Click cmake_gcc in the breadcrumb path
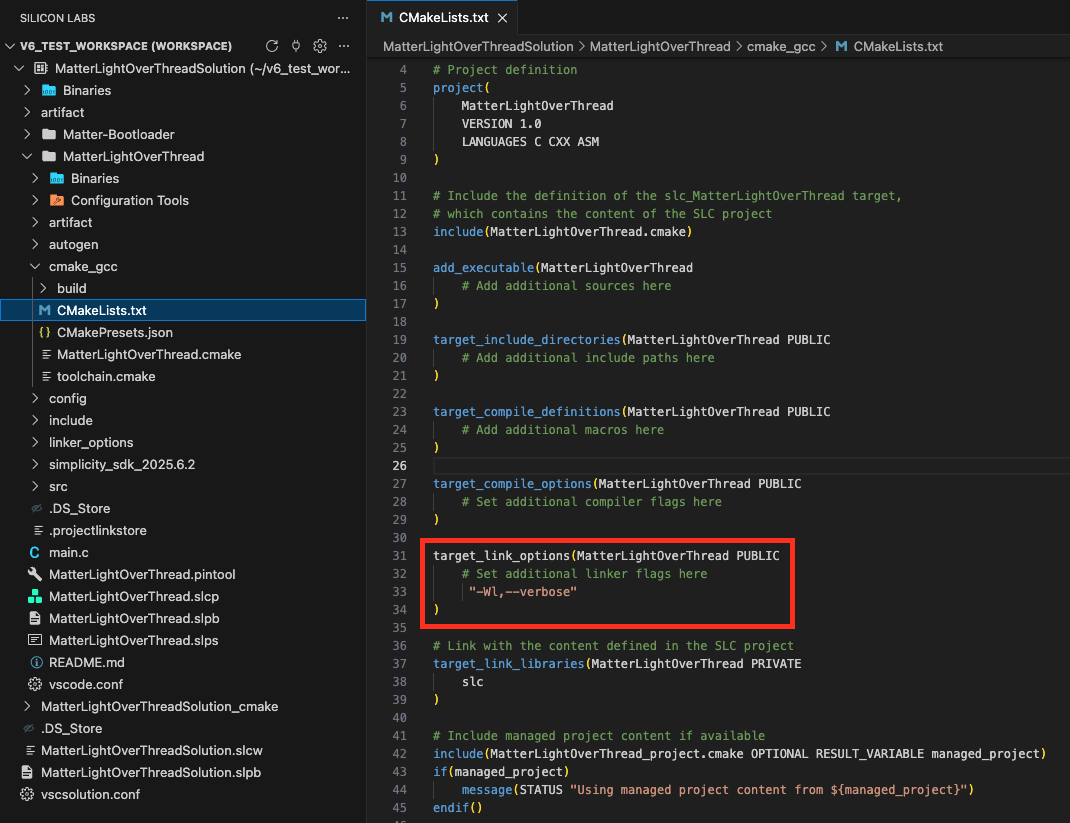Viewport: 1070px width, 823px height. [781, 46]
